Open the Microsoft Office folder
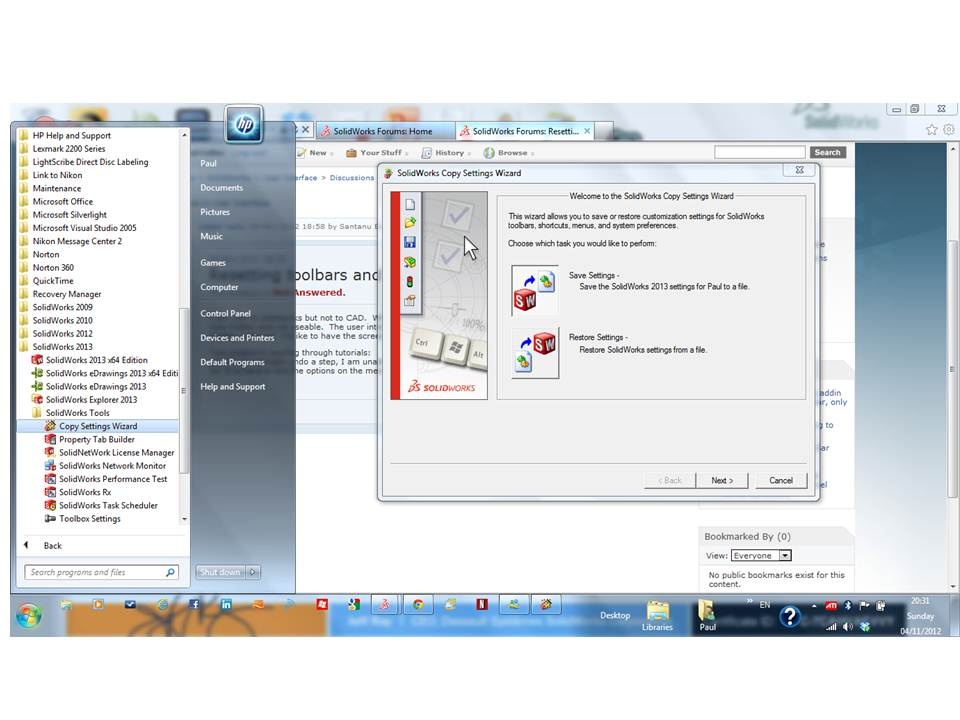Viewport: 960px width, 720px height. (56, 201)
